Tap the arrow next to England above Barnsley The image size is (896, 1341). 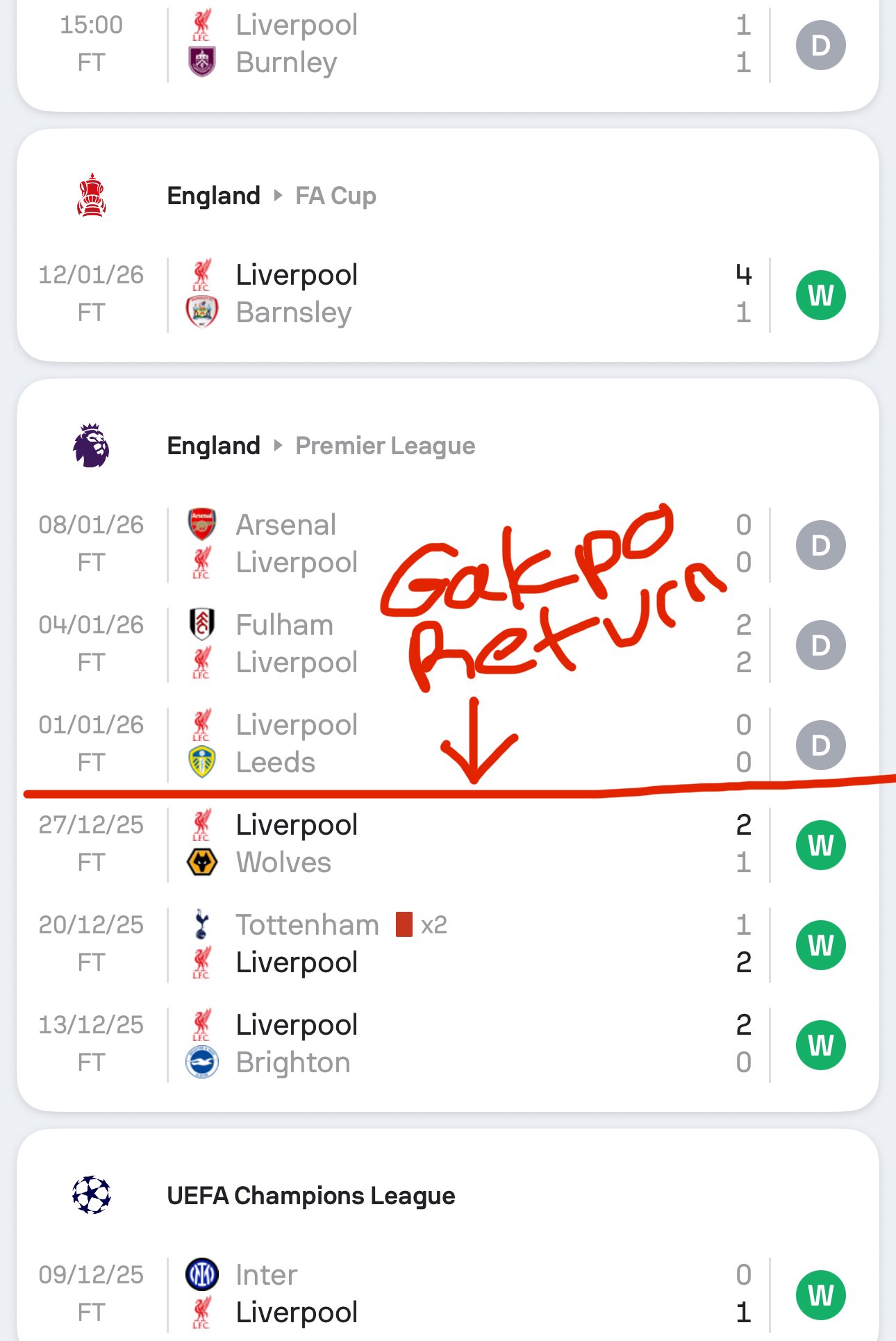[278, 196]
